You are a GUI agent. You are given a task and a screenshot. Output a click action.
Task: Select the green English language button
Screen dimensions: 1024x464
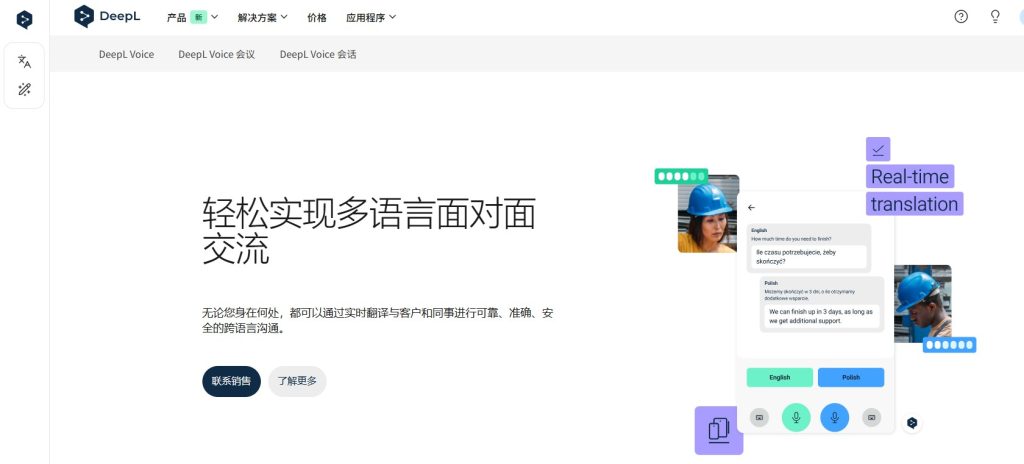click(x=780, y=377)
